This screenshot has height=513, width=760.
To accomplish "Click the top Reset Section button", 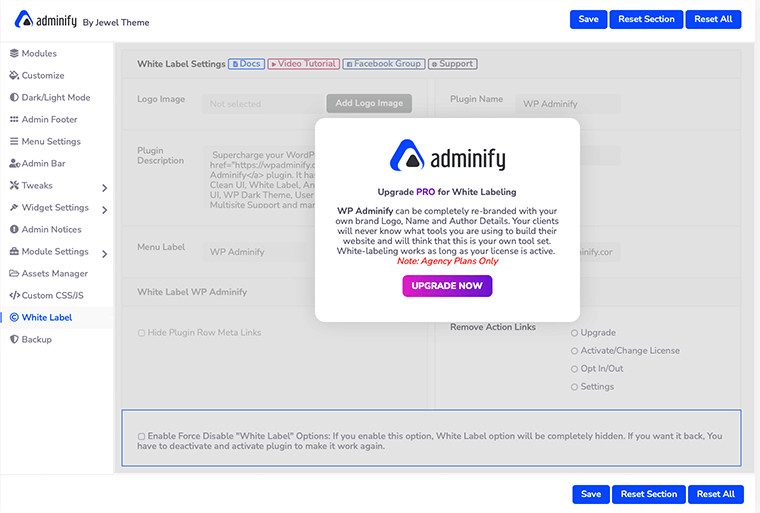I will (645, 19).
